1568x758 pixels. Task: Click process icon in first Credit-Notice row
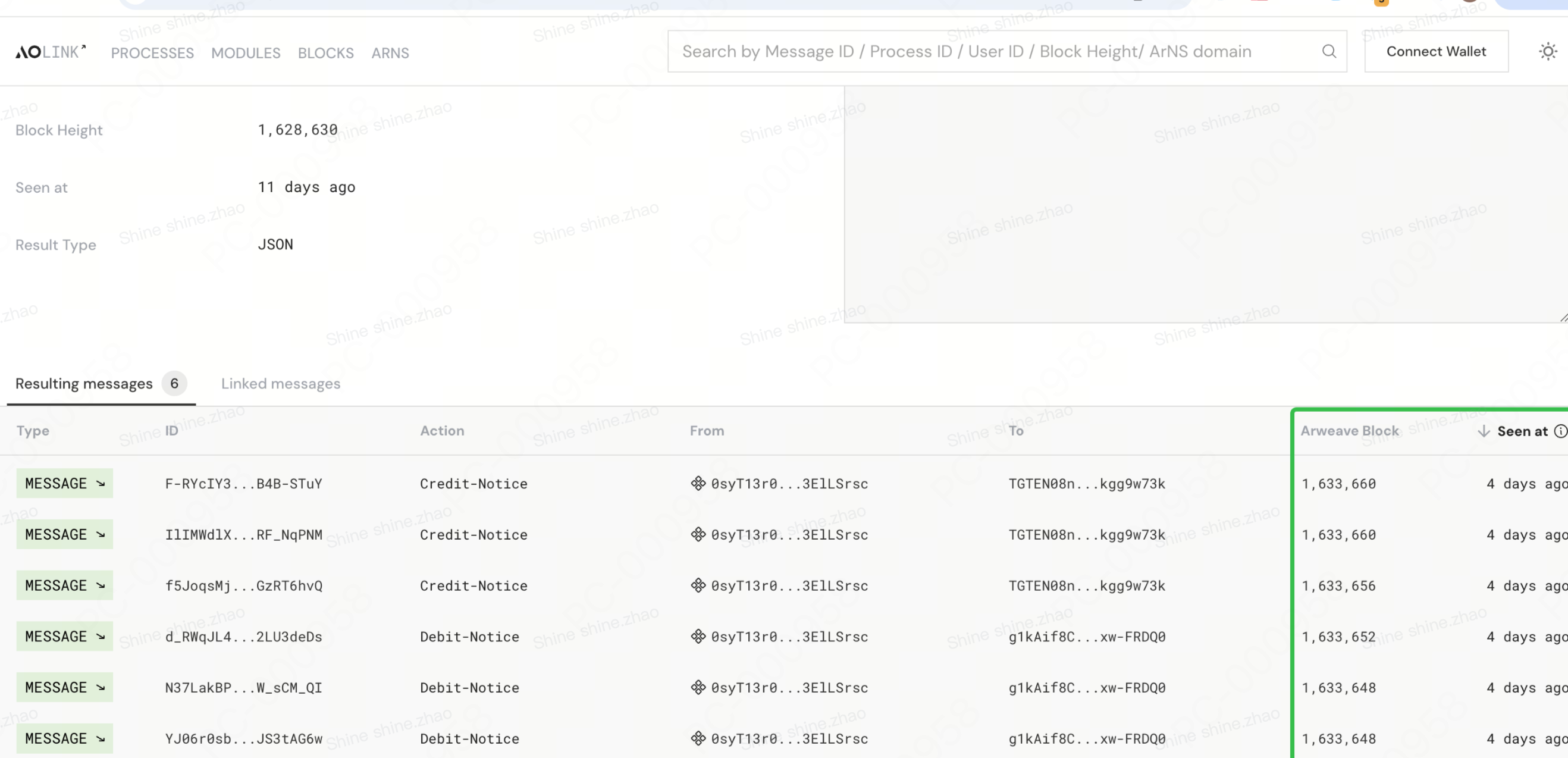pyautogui.click(x=698, y=483)
